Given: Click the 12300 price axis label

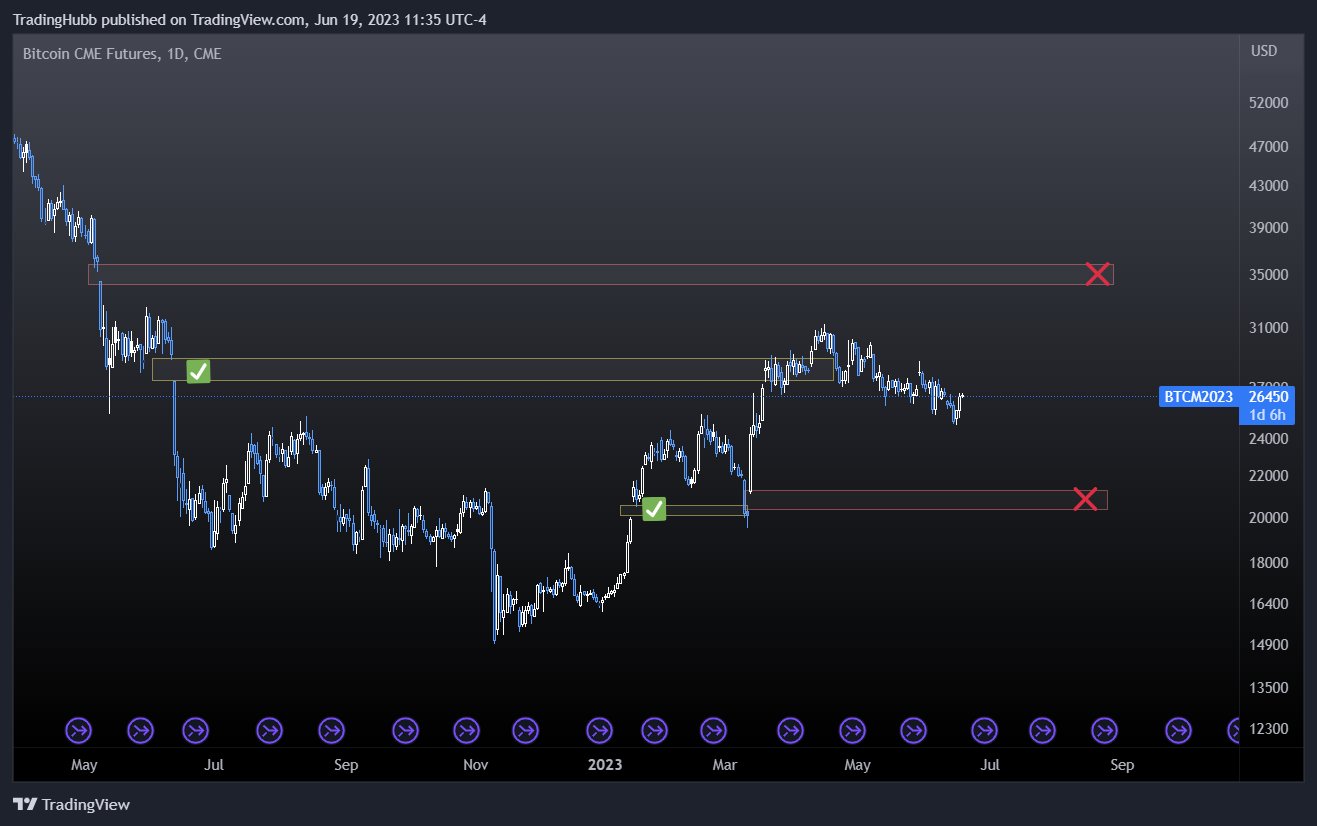Looking at the screenshot, I should (x=1268, y=730).
